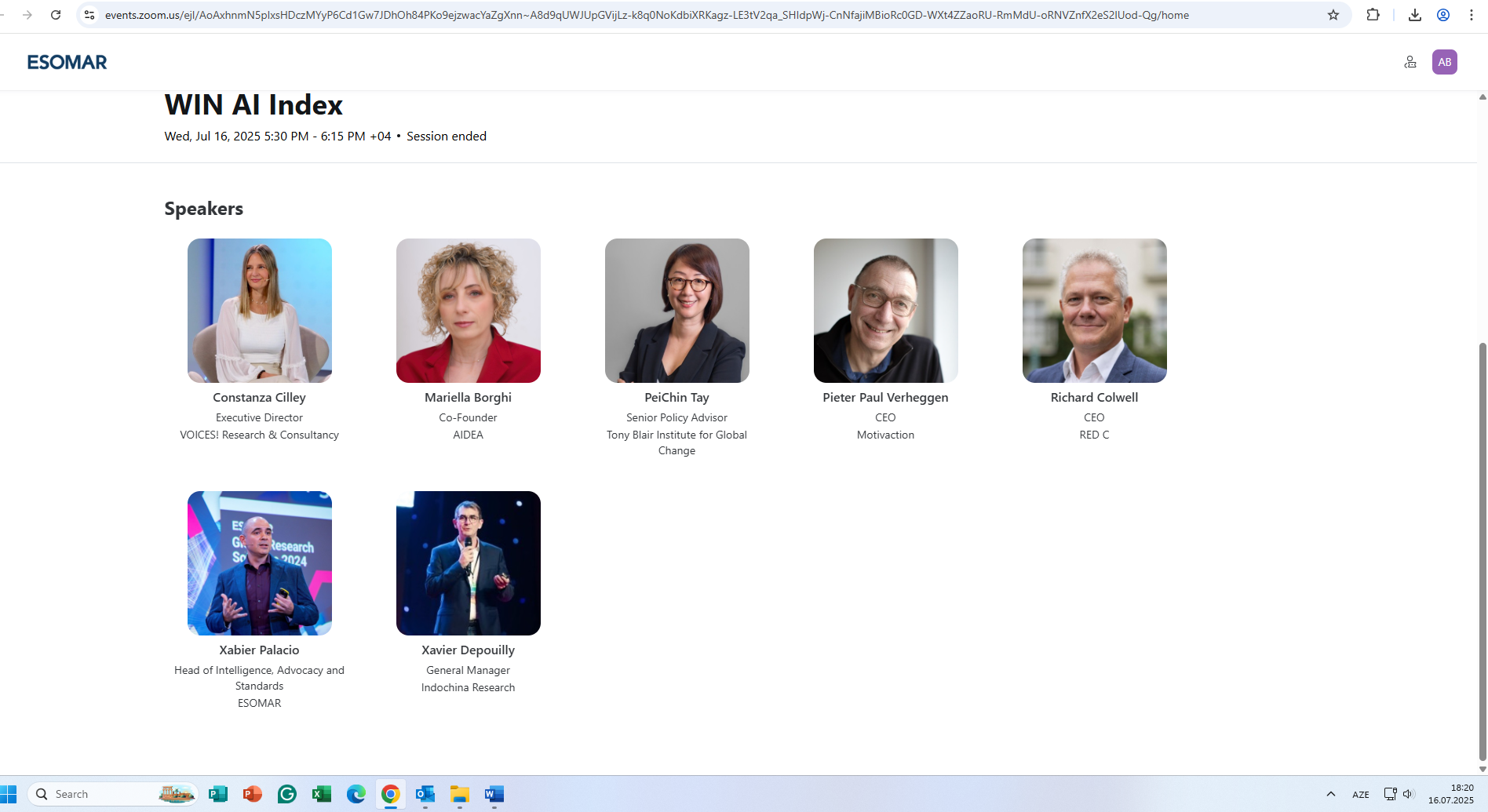Select 'Motivaction' company text

pyautogui.click(x=886, y=435)
